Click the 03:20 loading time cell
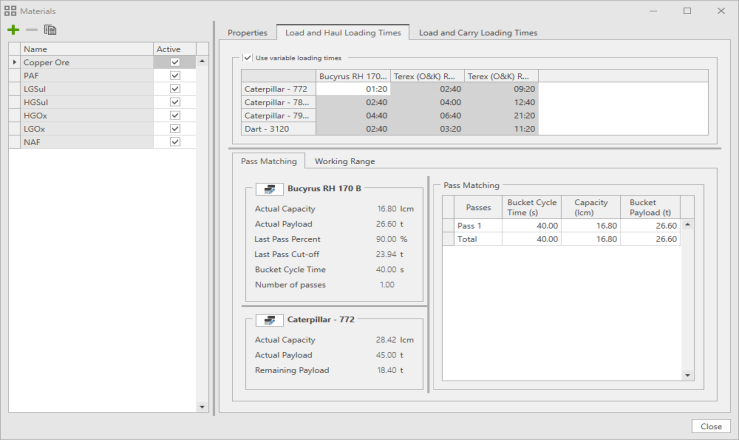Image resolution: width=739 pixels, height=440 pixels. [427, 129]
